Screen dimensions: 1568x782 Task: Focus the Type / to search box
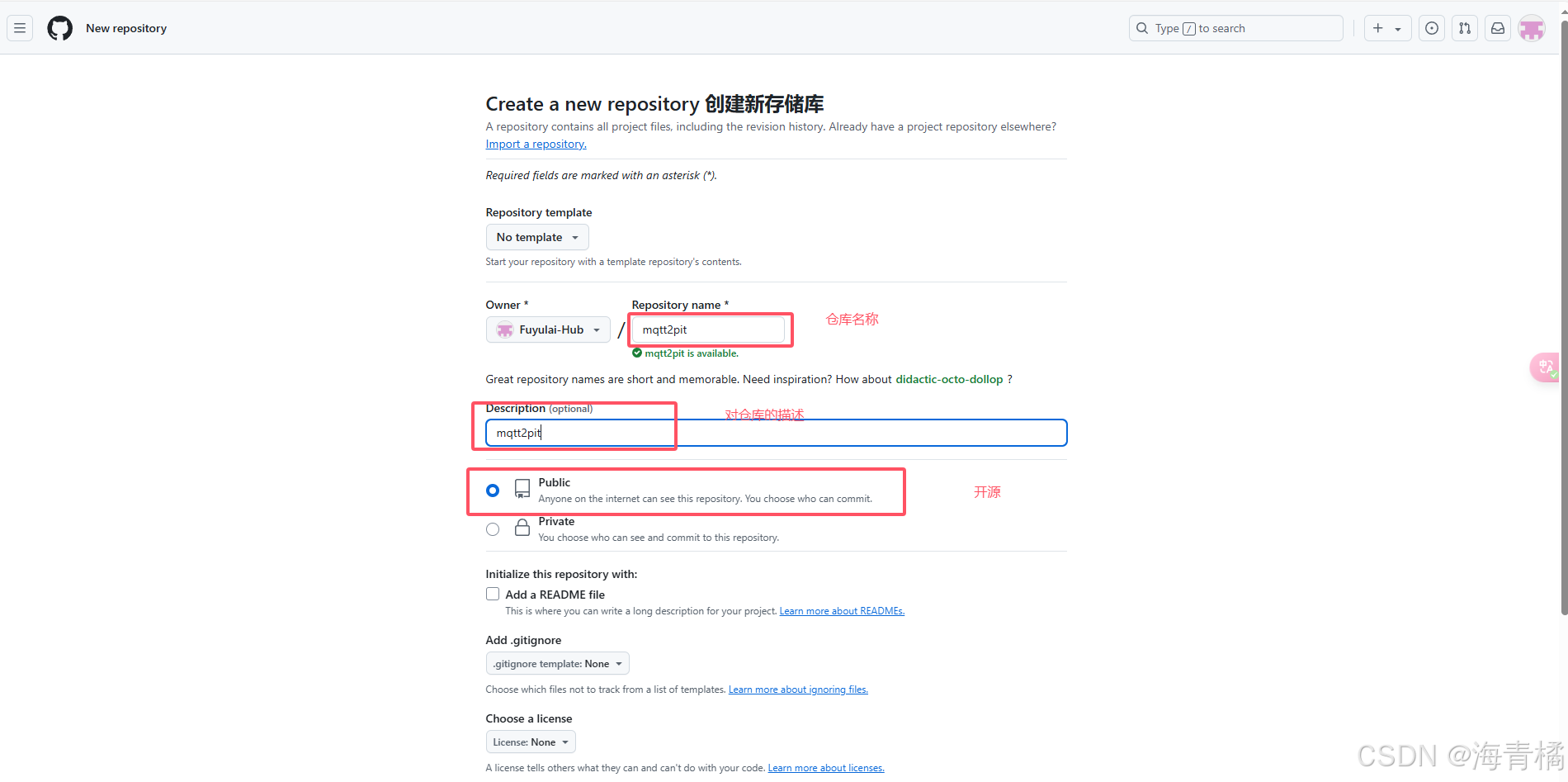pyautogui.click(x=1235, y=28)
